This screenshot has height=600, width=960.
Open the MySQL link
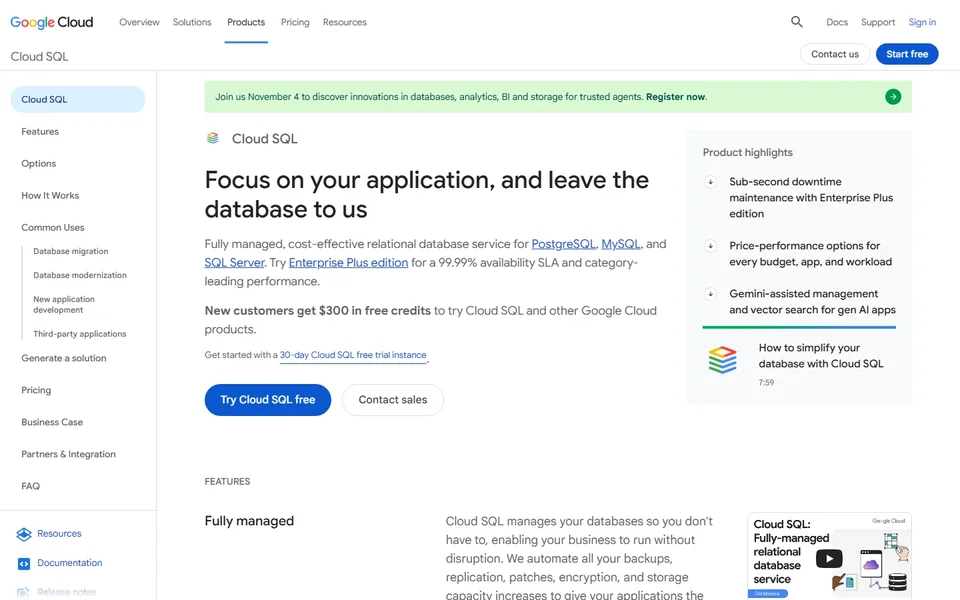[x=620, y=244]
